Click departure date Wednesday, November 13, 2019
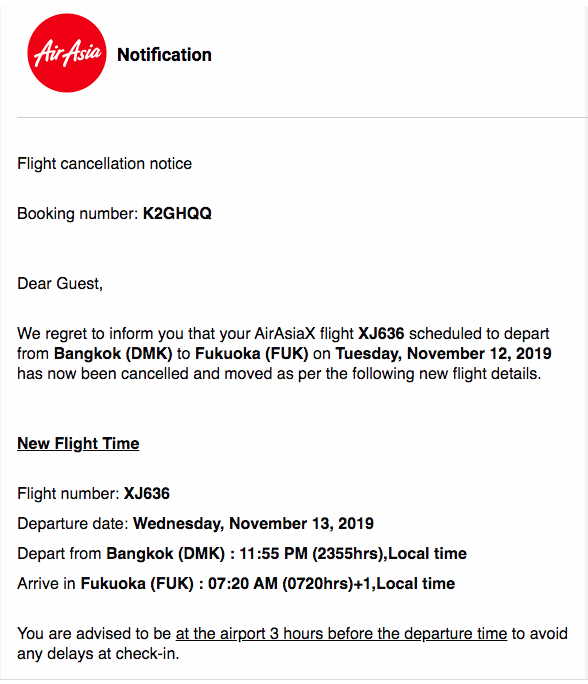588x684 pixels. [x=253, y=523]
